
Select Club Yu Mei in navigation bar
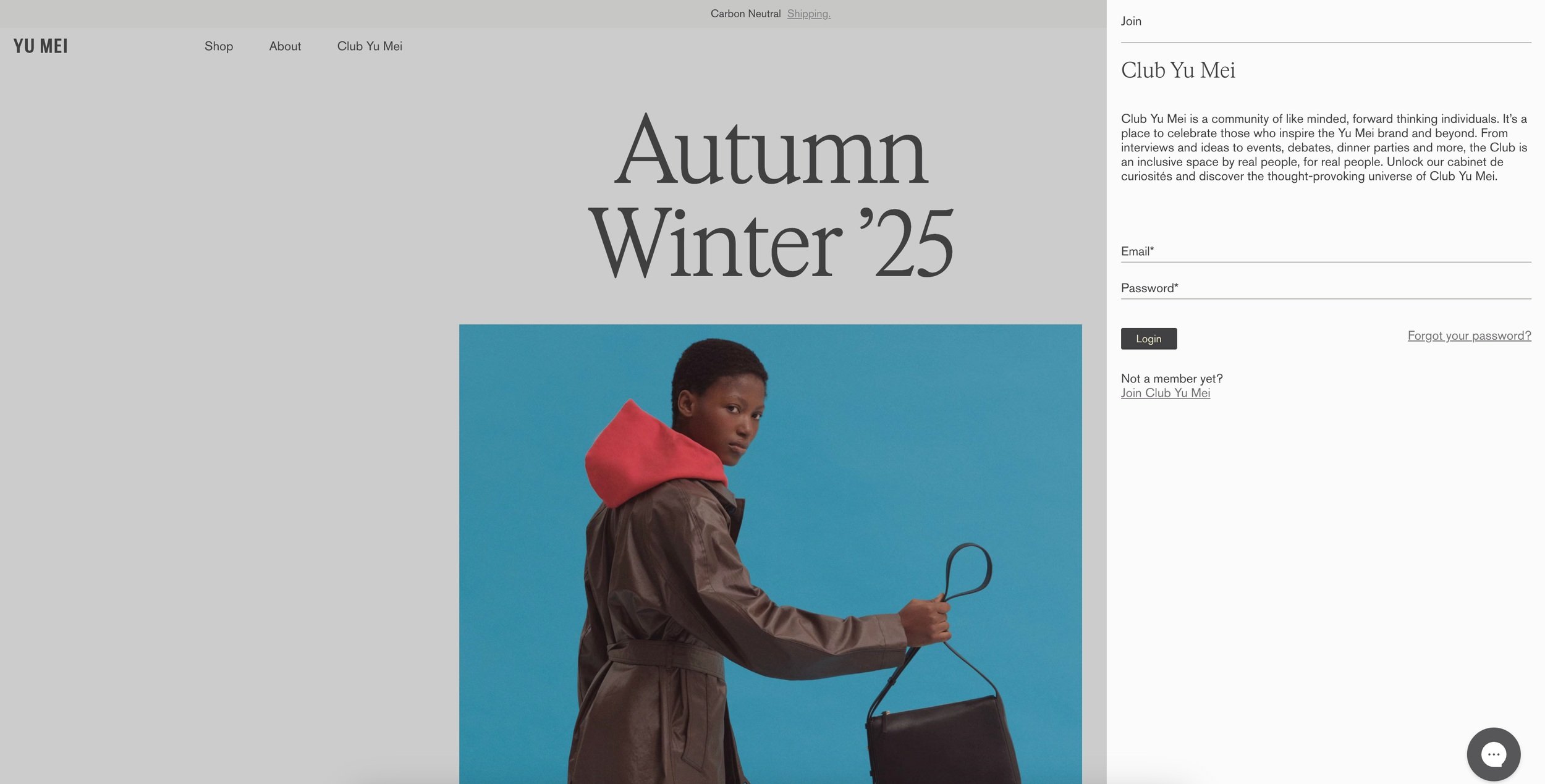click(x=370, y=46)
